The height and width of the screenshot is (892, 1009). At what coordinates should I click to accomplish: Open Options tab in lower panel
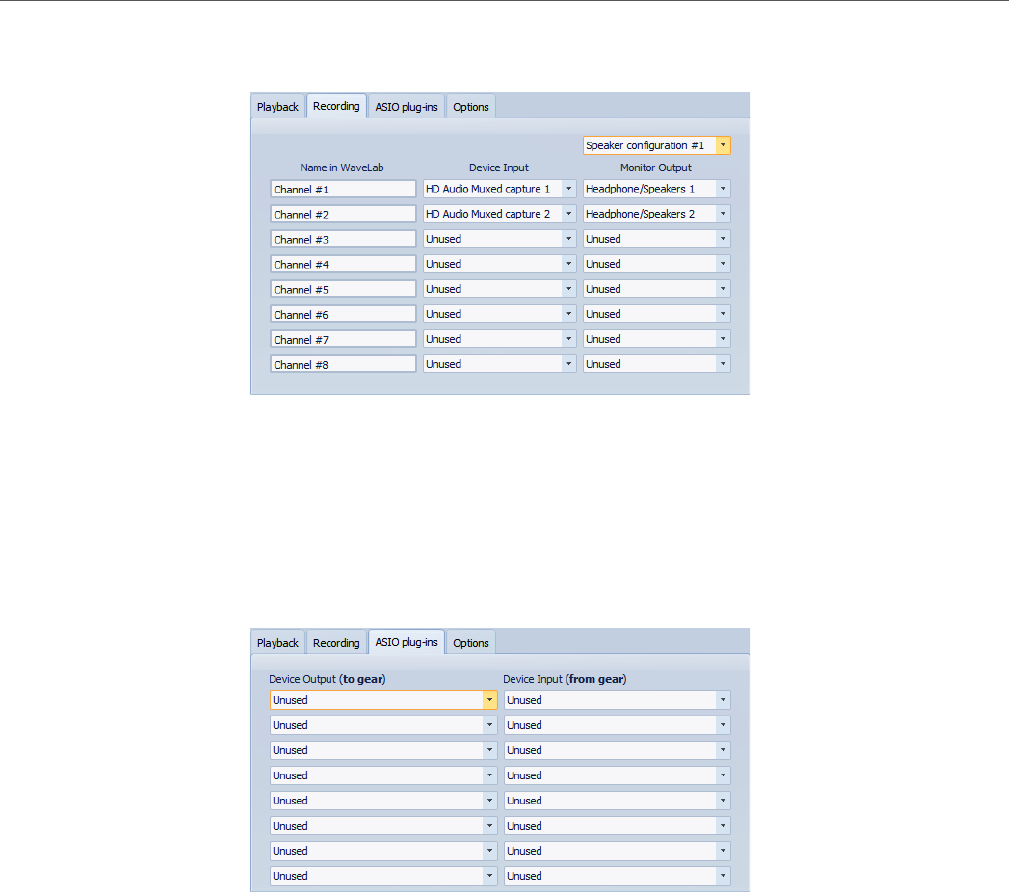coord(470,643)
